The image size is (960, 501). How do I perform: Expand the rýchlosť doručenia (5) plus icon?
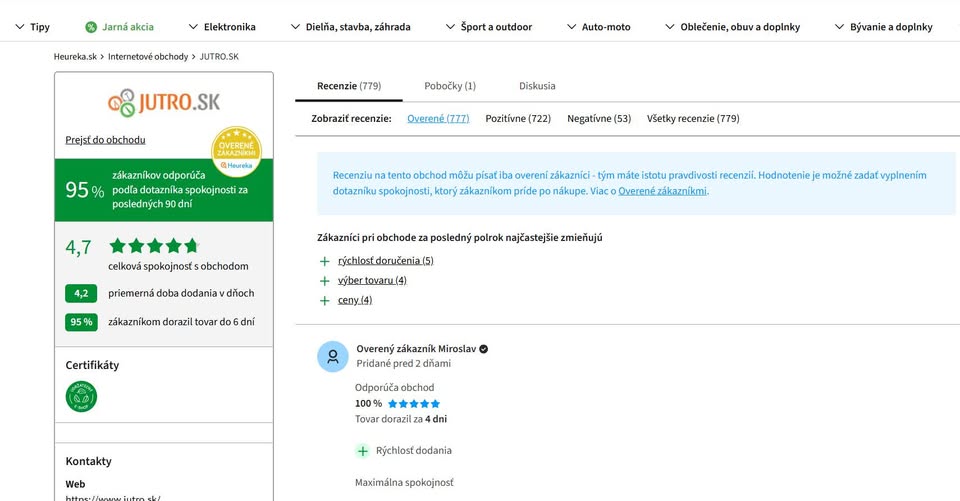tap(324, 262)
